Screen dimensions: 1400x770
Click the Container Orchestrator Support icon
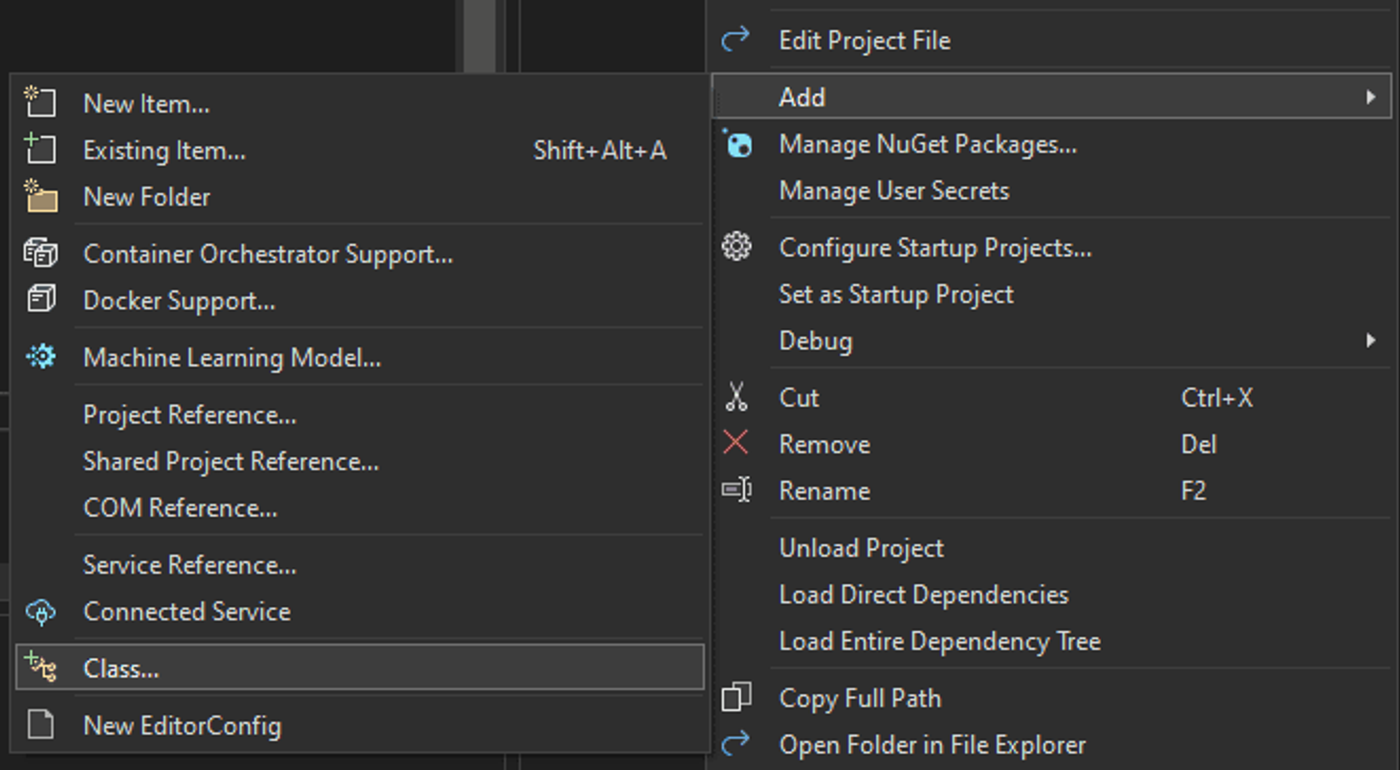[x=40, y=253]
